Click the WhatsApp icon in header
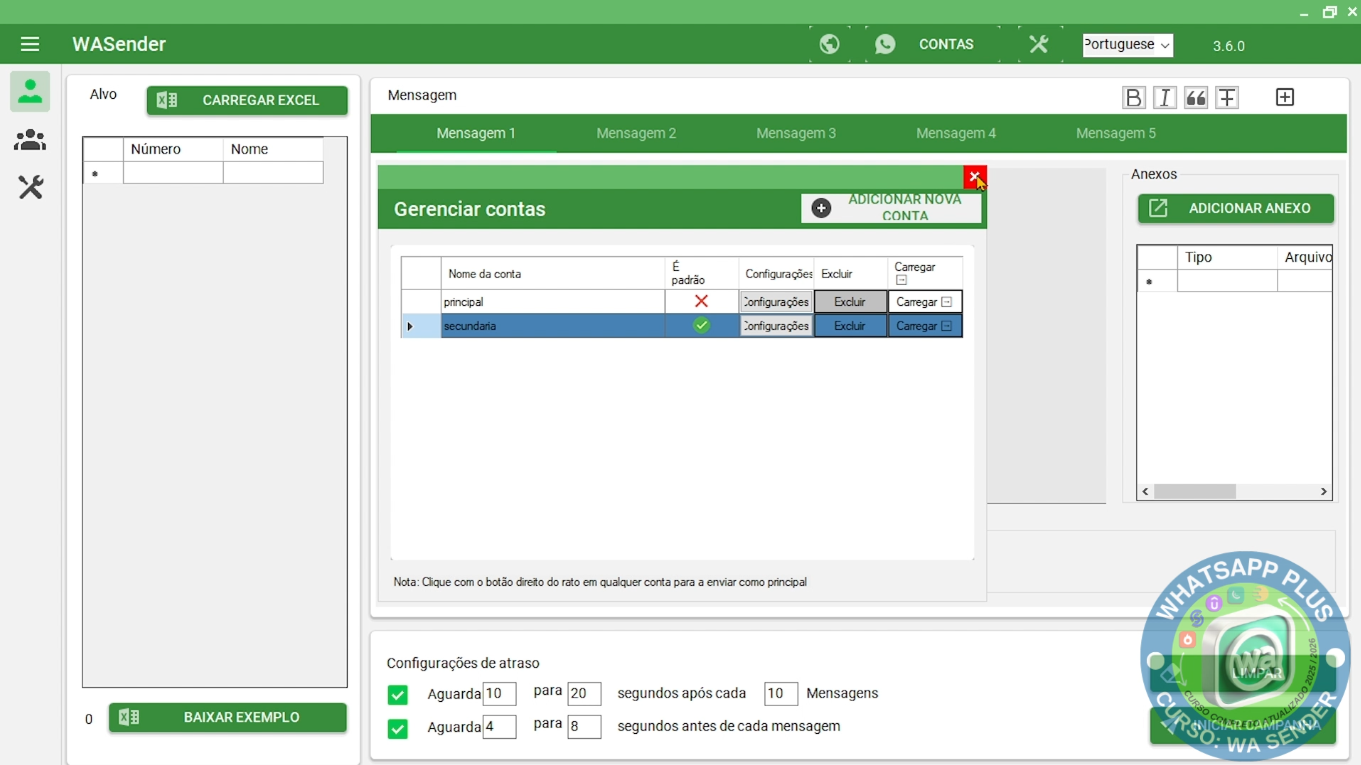This screenshot has width=1361, height=765. tap(885, 44)
